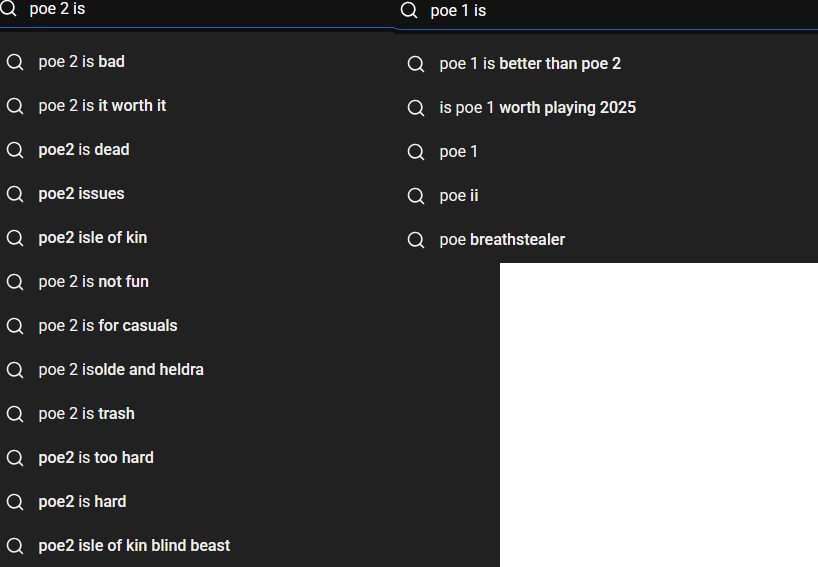Select suggestion 'poe 2 is bad'

[197, 62]
